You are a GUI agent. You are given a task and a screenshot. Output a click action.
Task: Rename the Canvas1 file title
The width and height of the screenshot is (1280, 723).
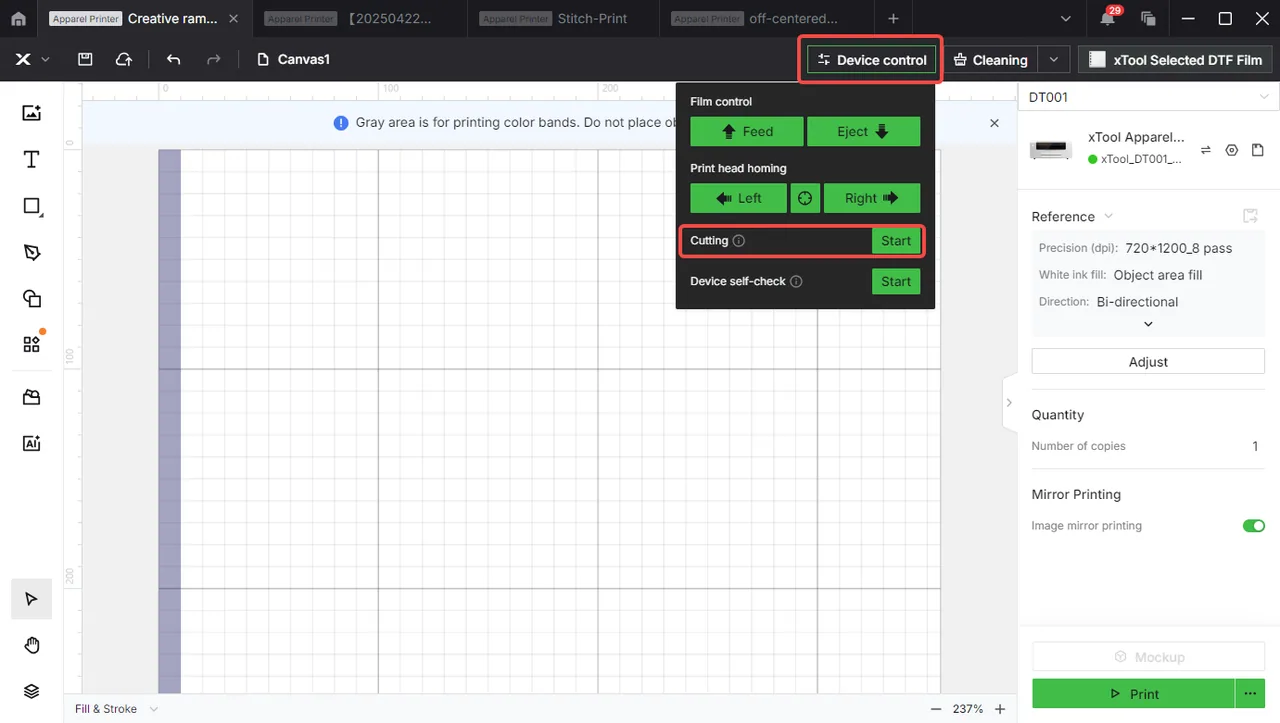pos(304,60)
